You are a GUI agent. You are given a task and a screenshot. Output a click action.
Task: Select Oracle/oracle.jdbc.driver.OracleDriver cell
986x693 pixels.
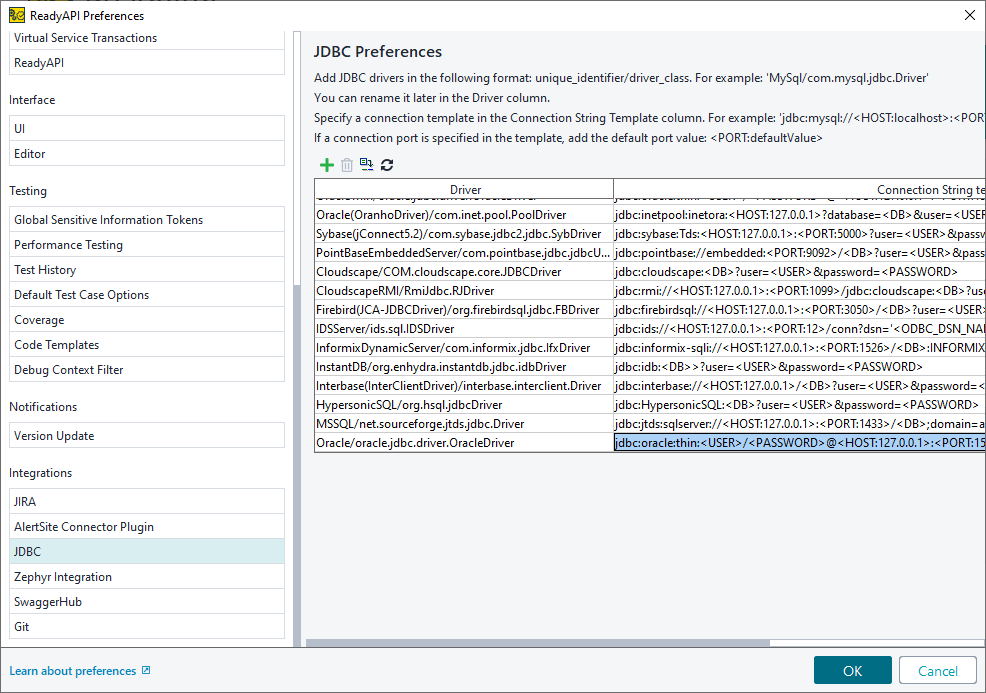[464, 443]
